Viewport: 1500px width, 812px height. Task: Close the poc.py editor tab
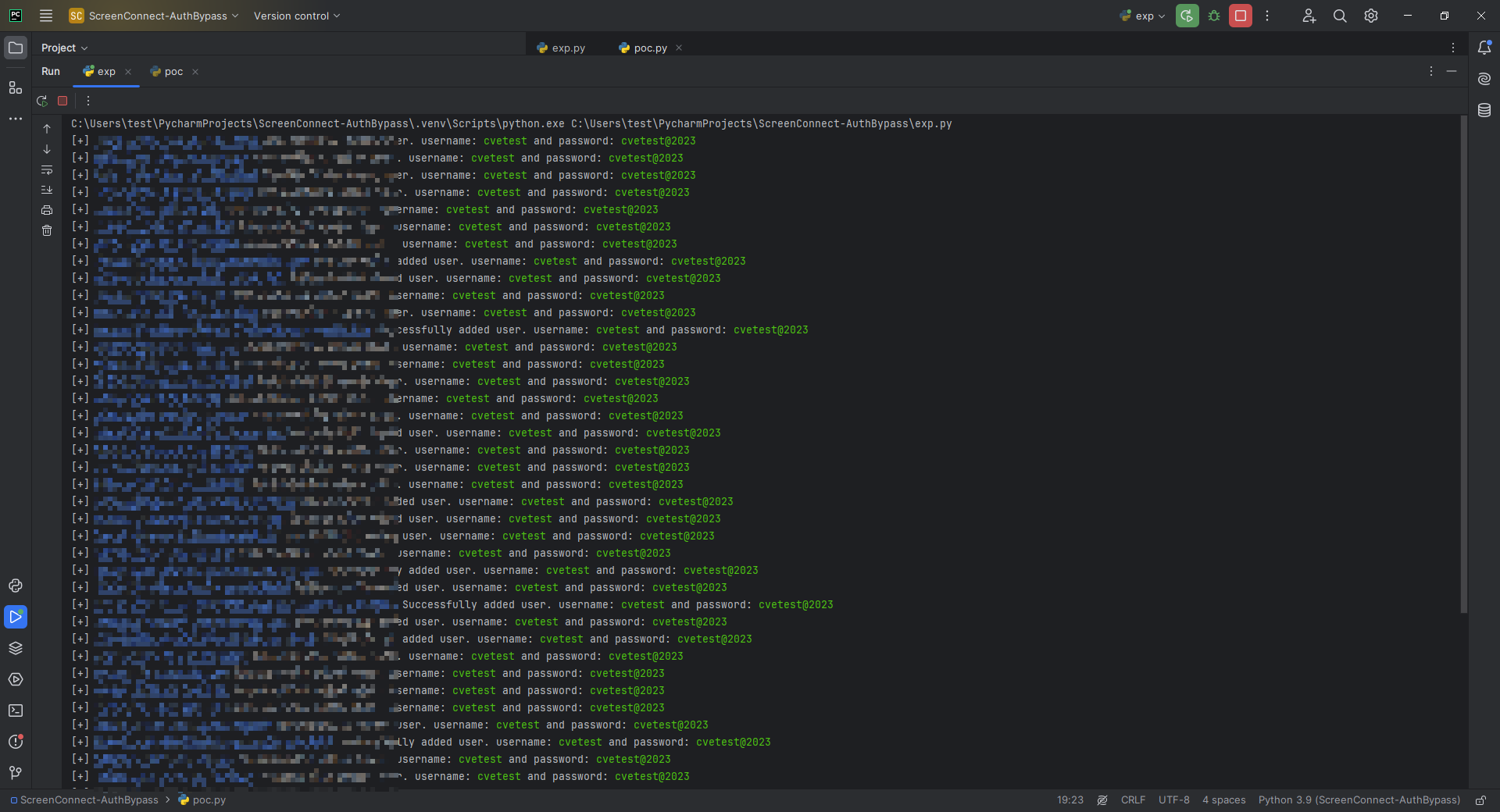tap(679, 48)
